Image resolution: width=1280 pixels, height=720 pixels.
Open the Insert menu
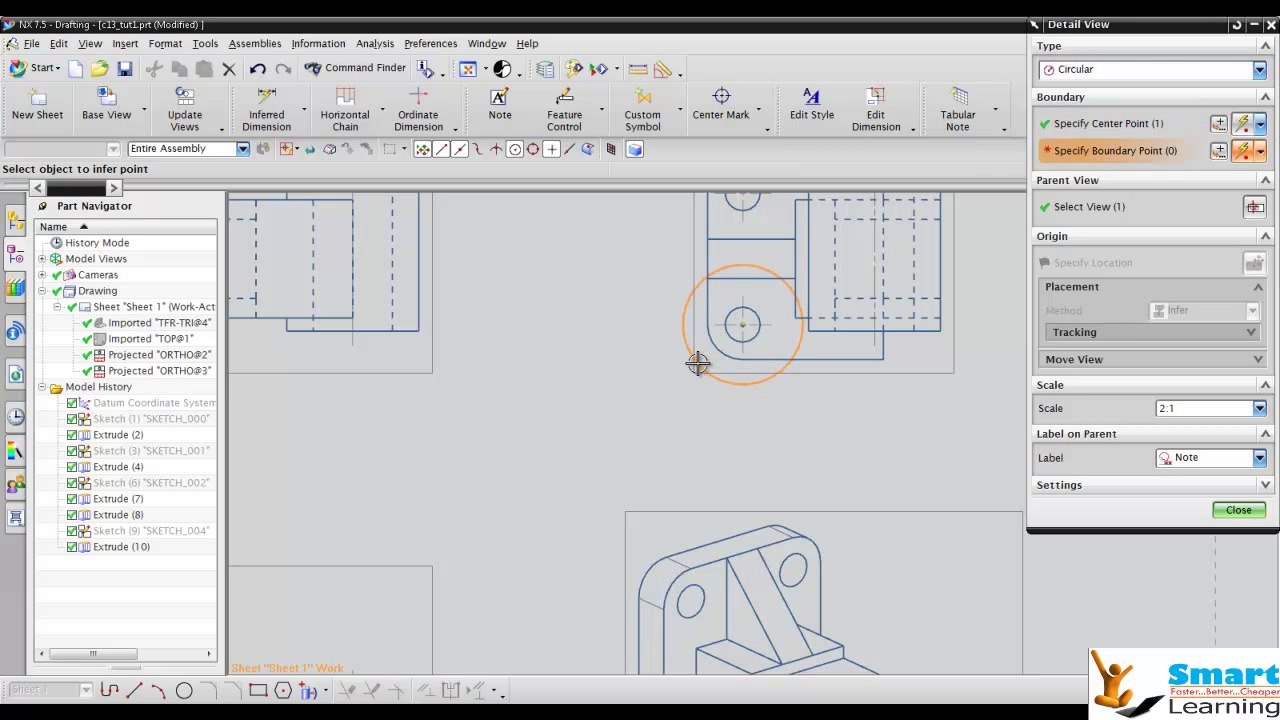(x=125, y=44)
